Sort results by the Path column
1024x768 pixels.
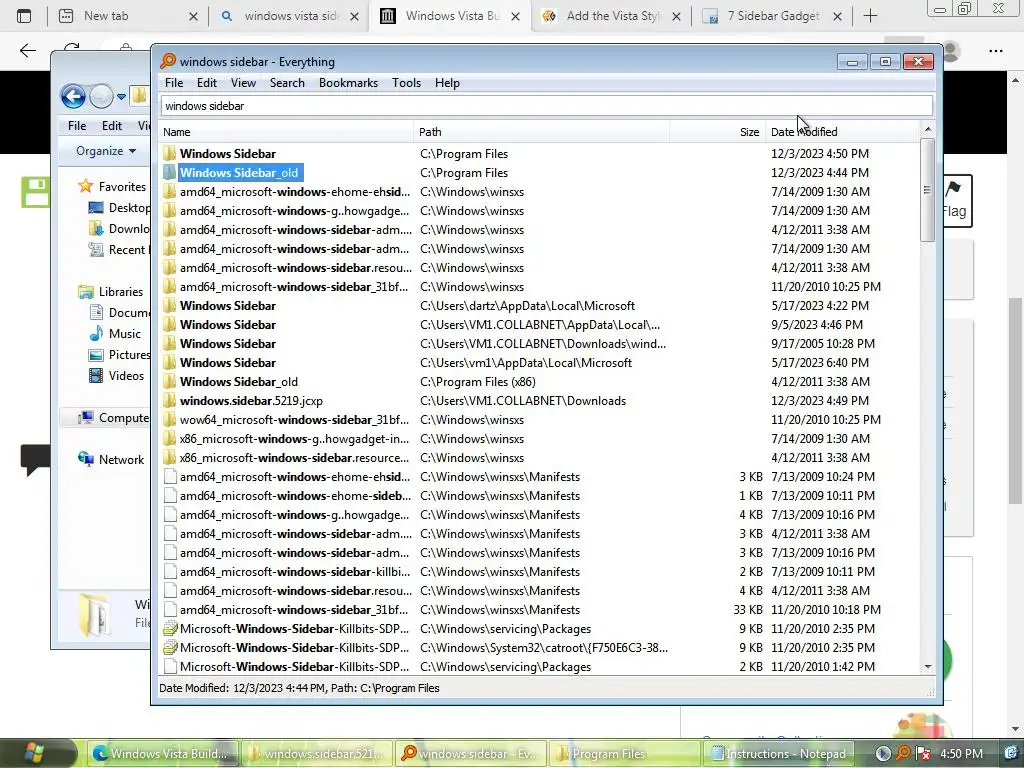coord(541,132)
